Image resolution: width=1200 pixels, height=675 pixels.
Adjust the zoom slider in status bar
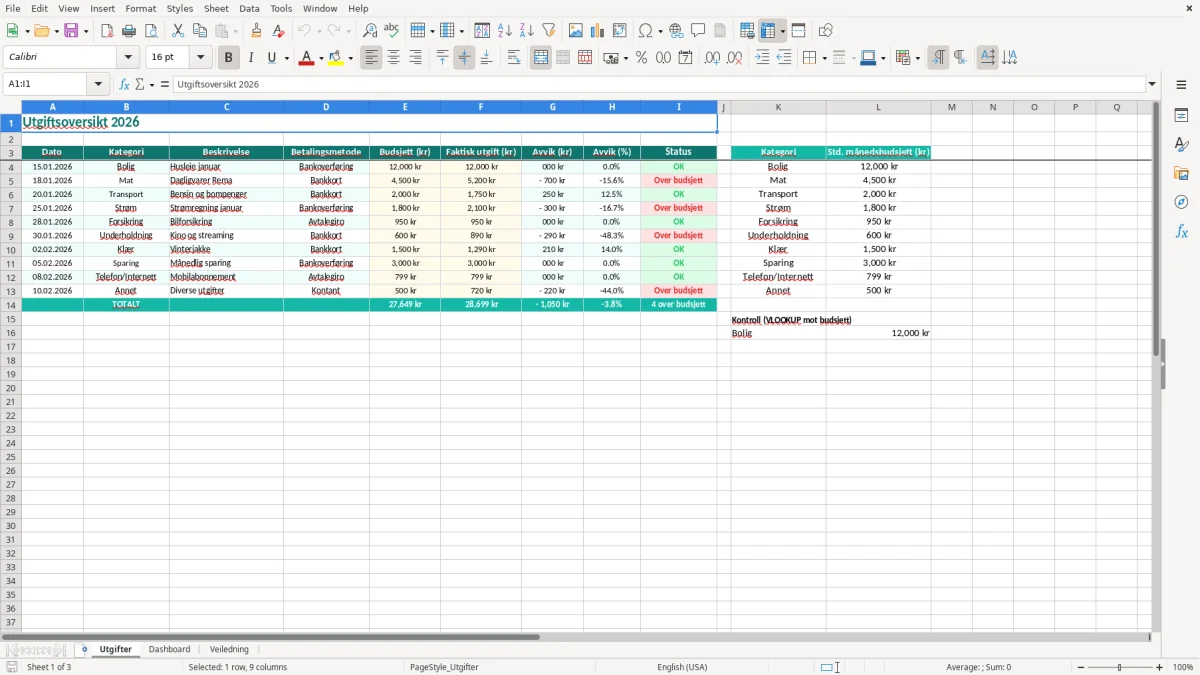point(1119,667)
